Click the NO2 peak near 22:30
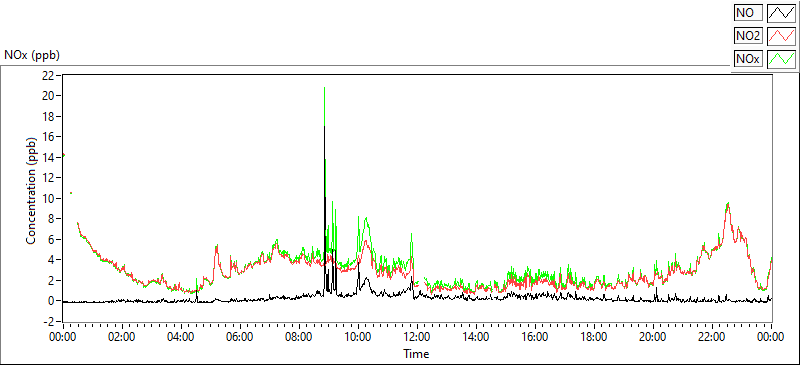The width and height of the screenshot is (800, 365). coord(728,204)
